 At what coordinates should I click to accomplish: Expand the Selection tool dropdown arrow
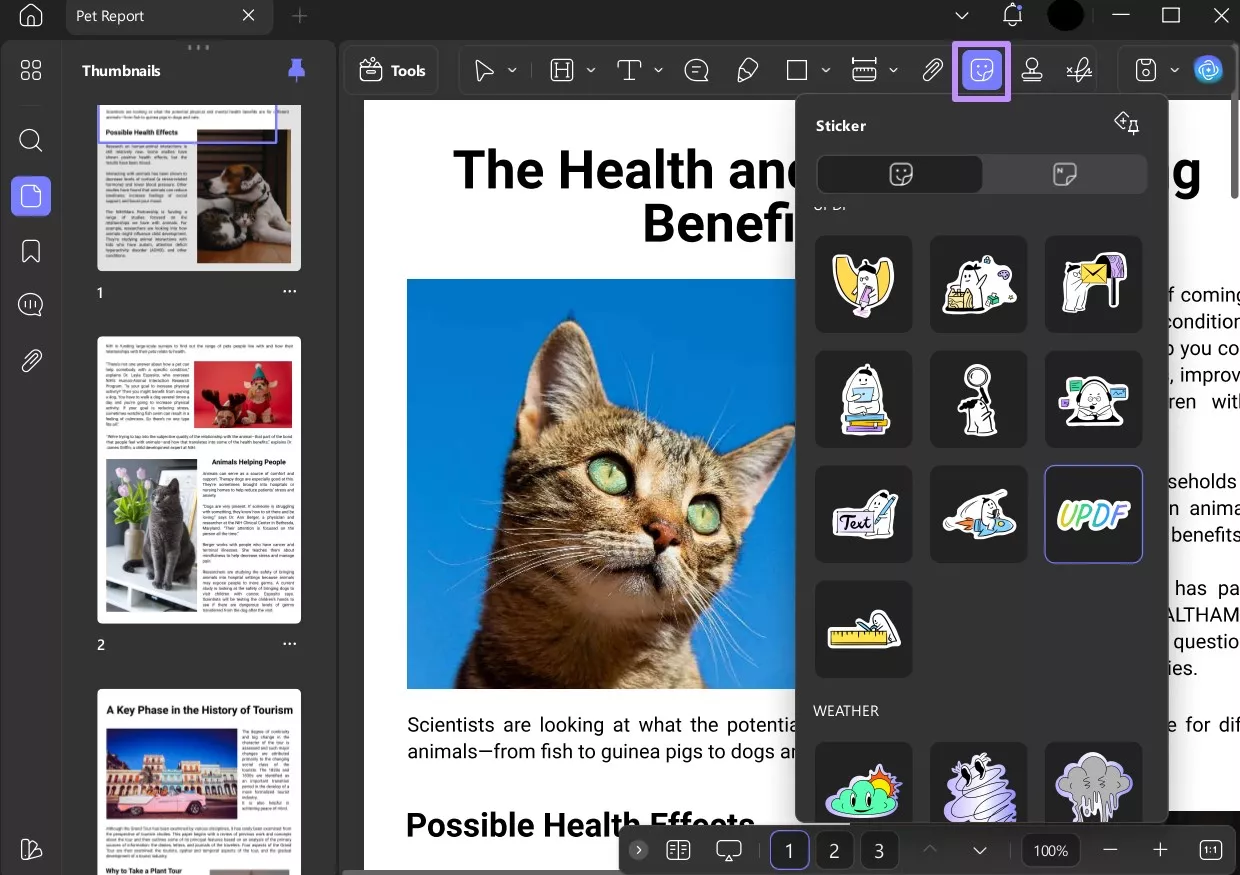512,70
